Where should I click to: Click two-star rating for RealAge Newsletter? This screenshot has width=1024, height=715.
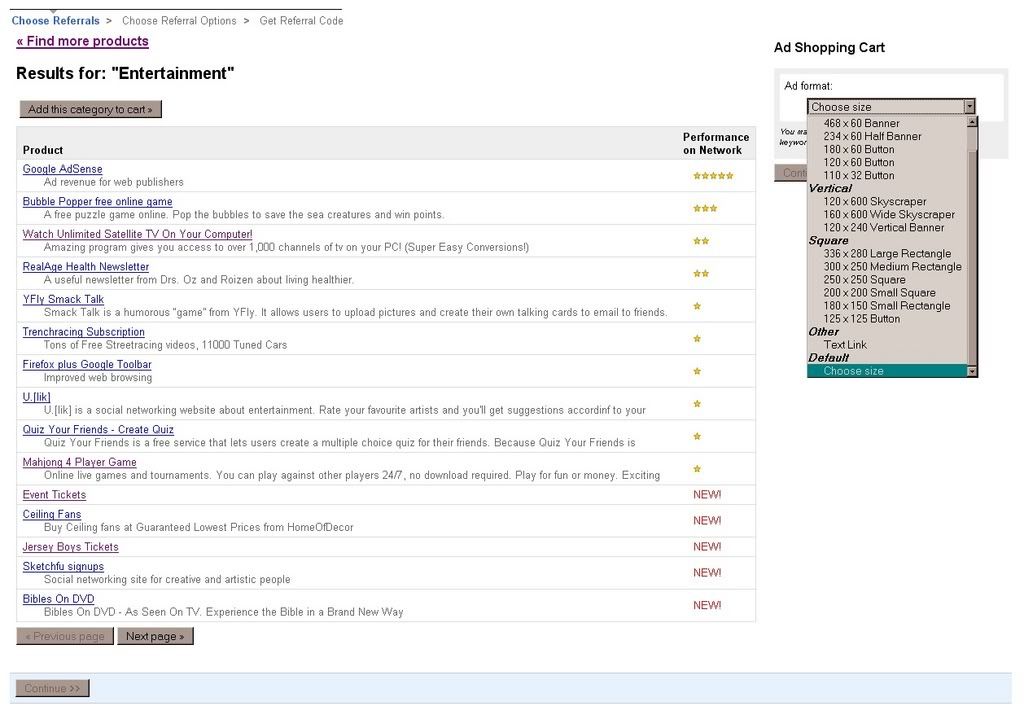coord(701,274)
